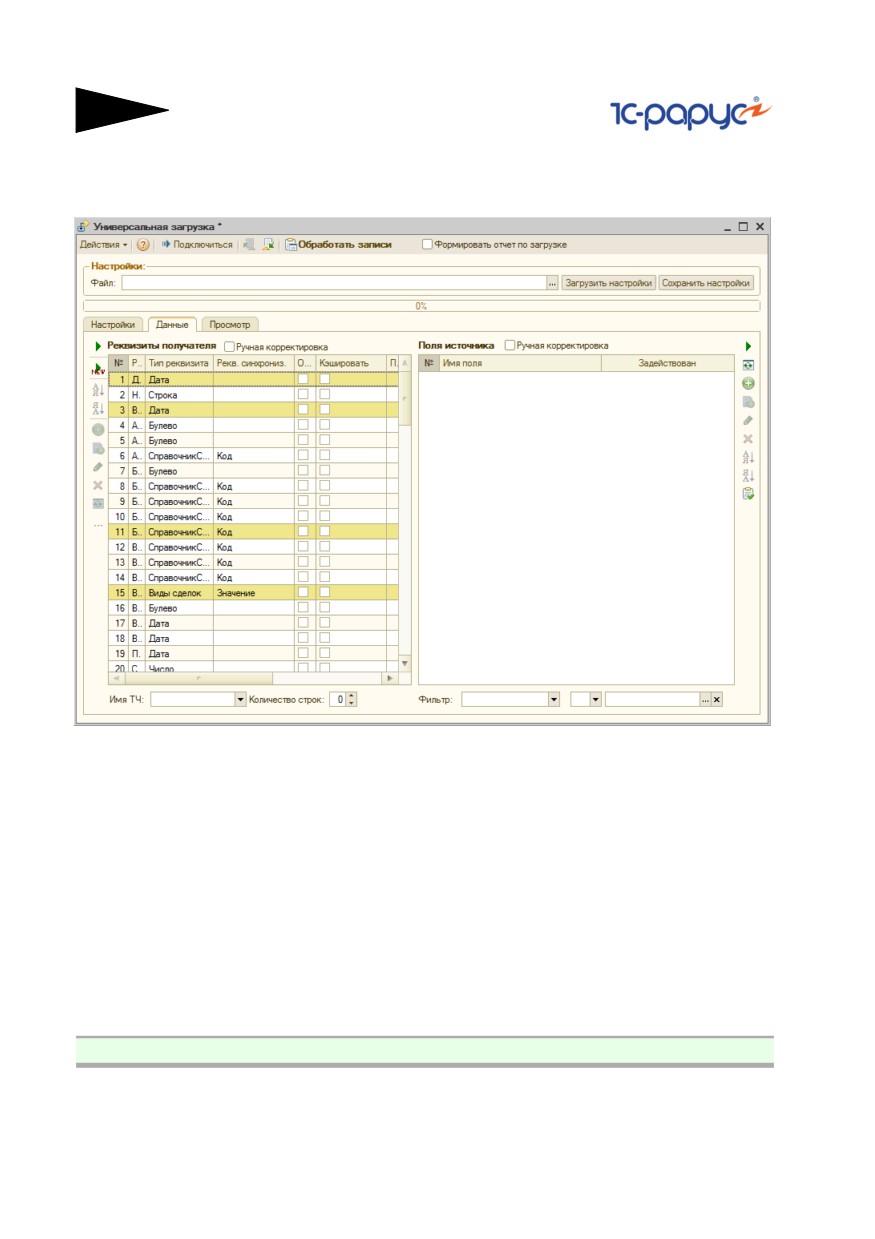The image size is (875, 1239).
Task: Click Загрузить настройки button
Action: tap(608, 283)
